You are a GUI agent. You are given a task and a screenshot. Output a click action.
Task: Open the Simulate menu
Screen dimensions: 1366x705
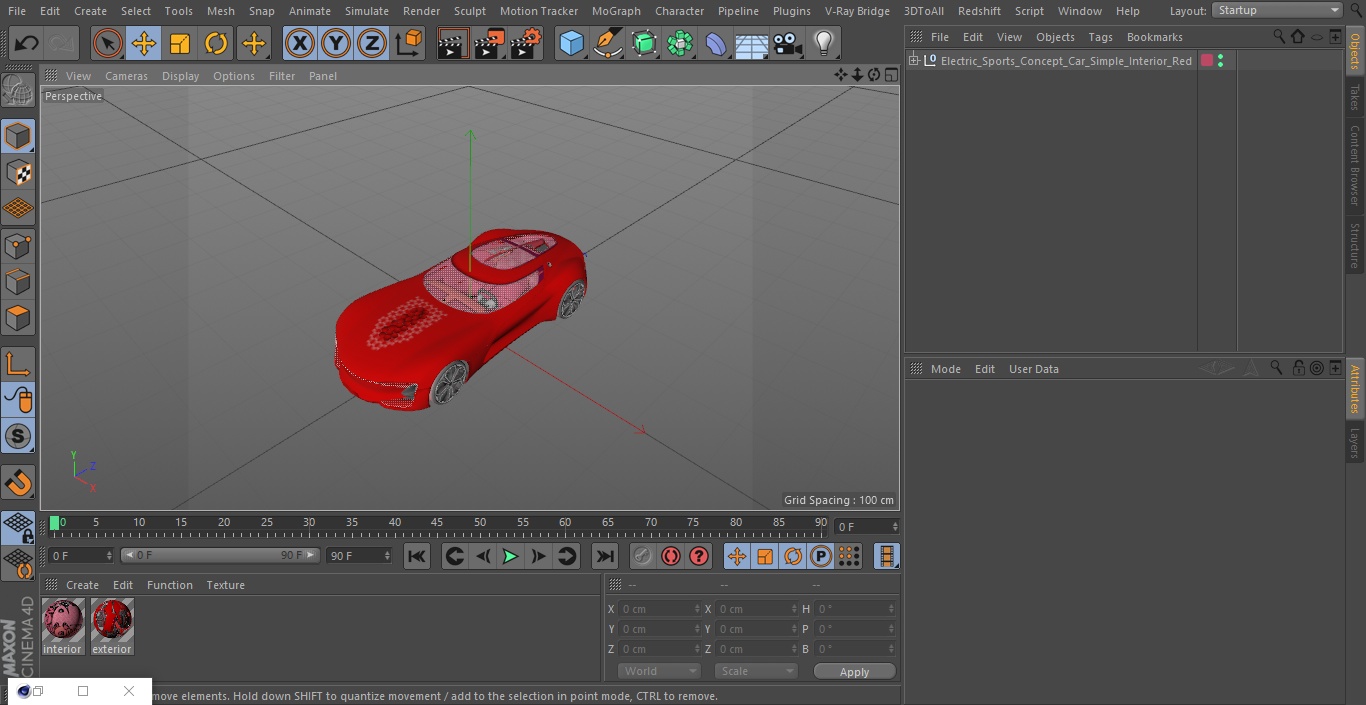tap(367, 11)
